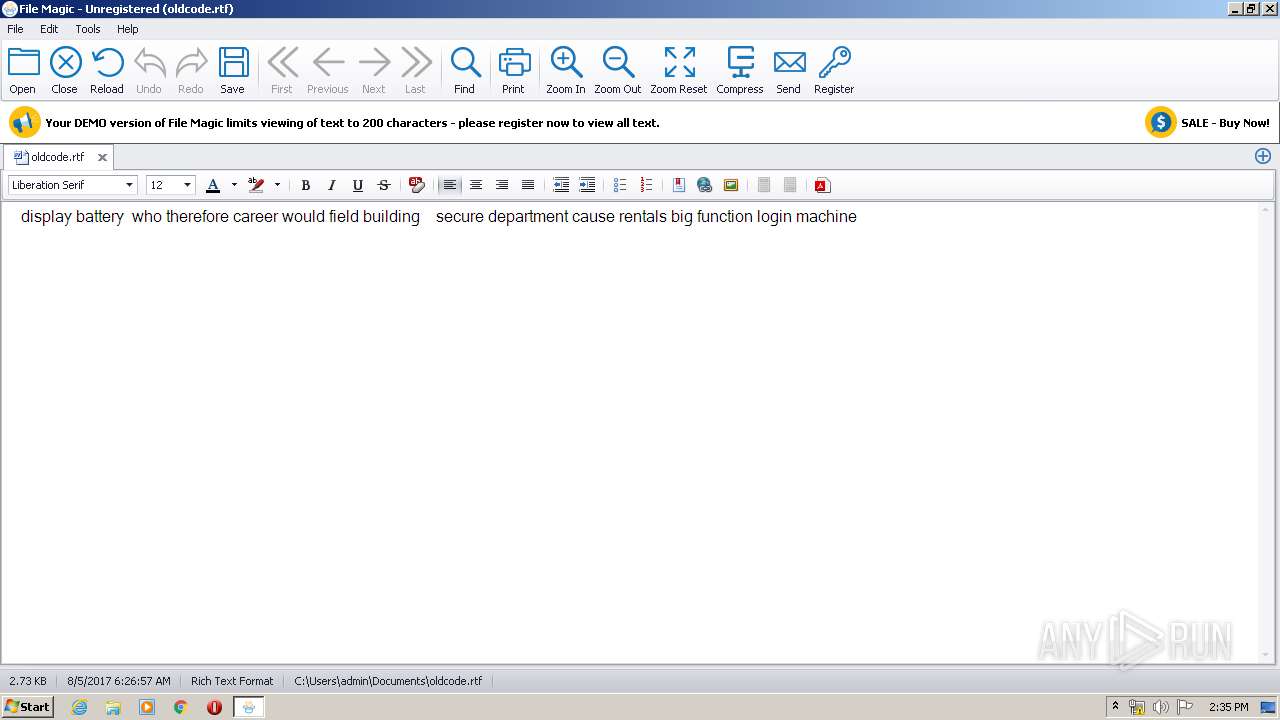This screenshot has height=720, width=1280.
Task: Close the oldcode.rtf tab
Action: pyautogui.click(x=102, y=157)
